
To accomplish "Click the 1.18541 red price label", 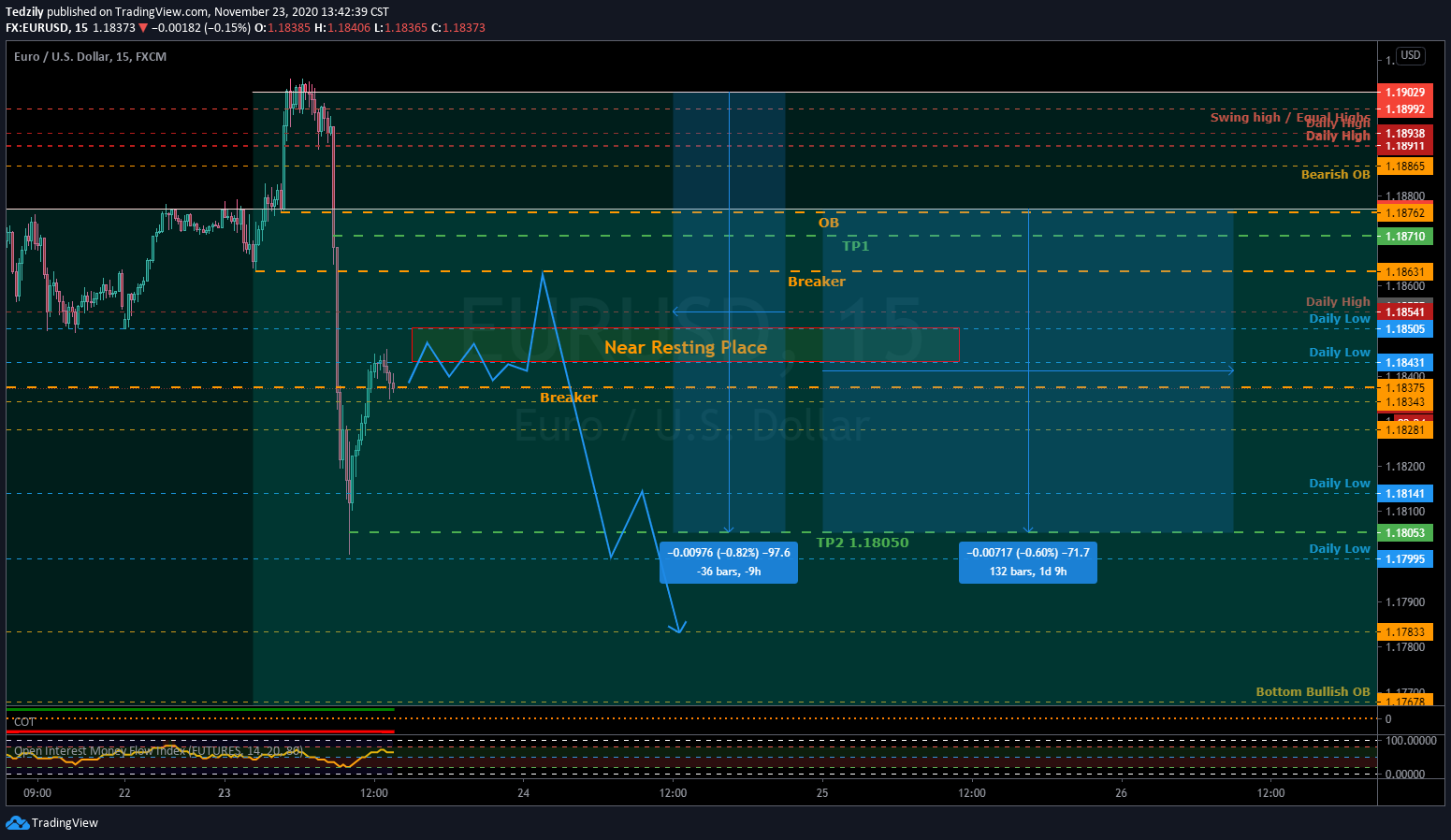I will 1405,312.
